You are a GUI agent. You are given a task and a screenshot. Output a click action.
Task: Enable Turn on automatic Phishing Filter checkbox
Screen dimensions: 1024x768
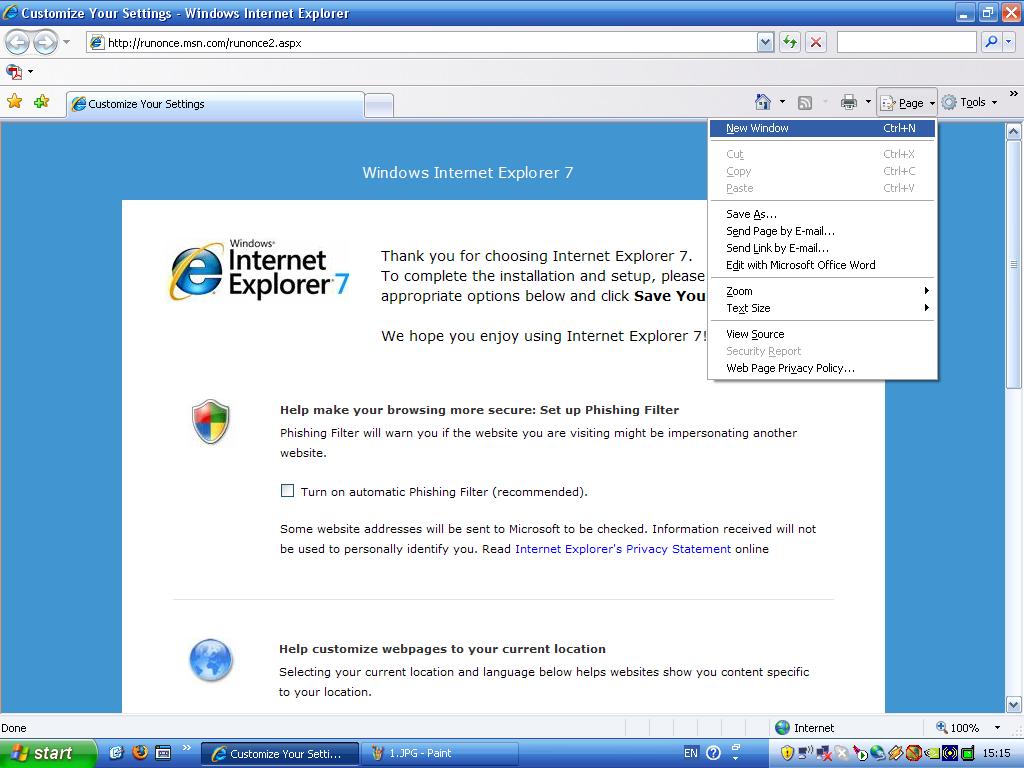click(287, 490)
